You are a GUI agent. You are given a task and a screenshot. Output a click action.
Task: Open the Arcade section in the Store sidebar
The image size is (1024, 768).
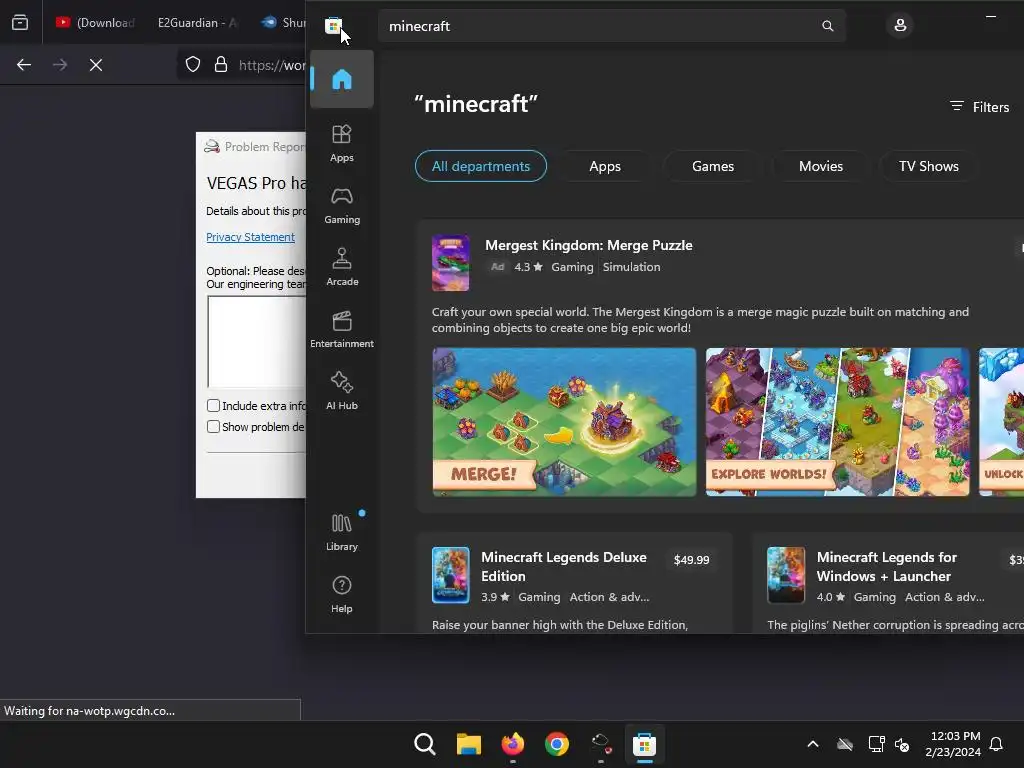pos(342,268)
